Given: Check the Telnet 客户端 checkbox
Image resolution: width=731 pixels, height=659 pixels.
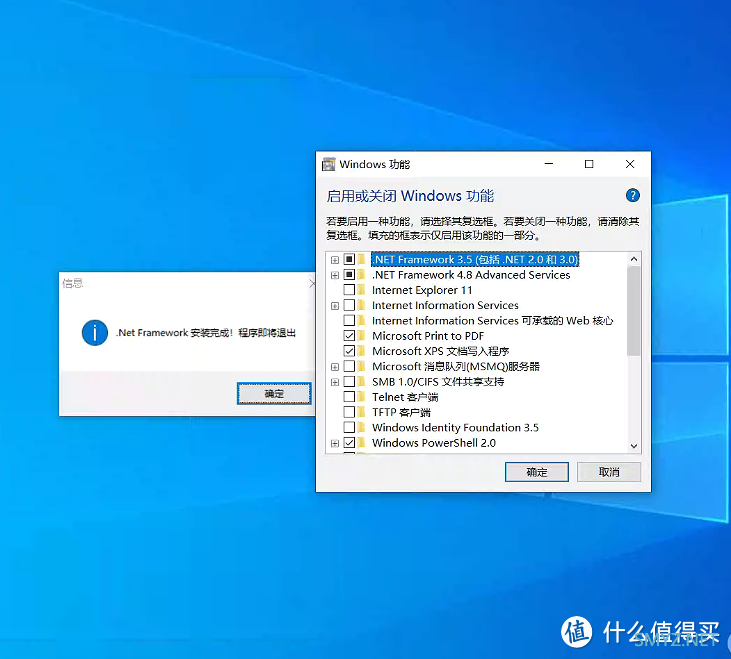Looking at the screenshot, I should click(x=349, y=397).
